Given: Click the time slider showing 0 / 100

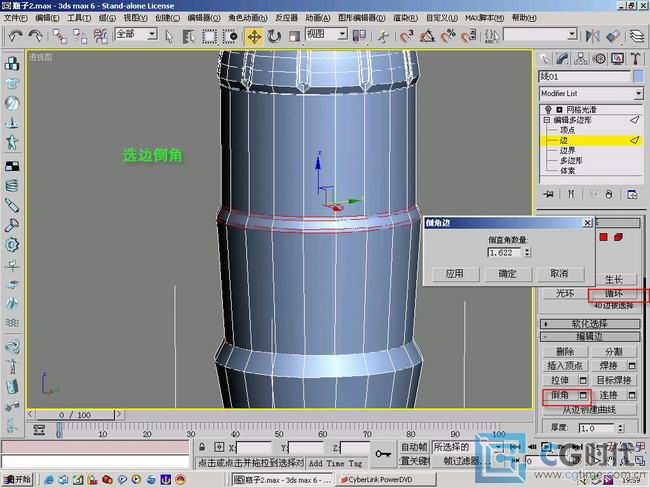Looking at the screenshot, I should click(x=75, y=415).
